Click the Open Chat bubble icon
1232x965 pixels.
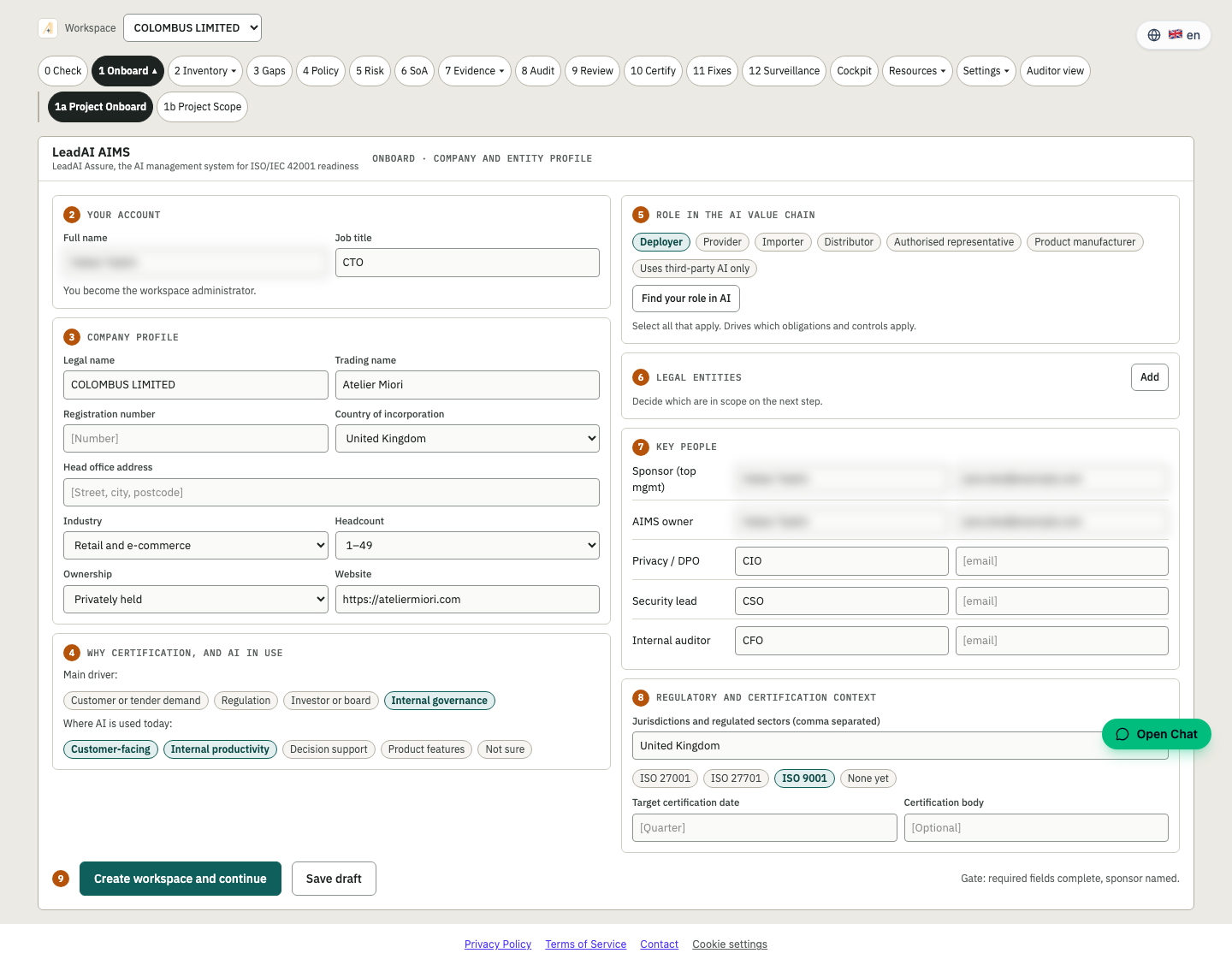(1122, 734)
